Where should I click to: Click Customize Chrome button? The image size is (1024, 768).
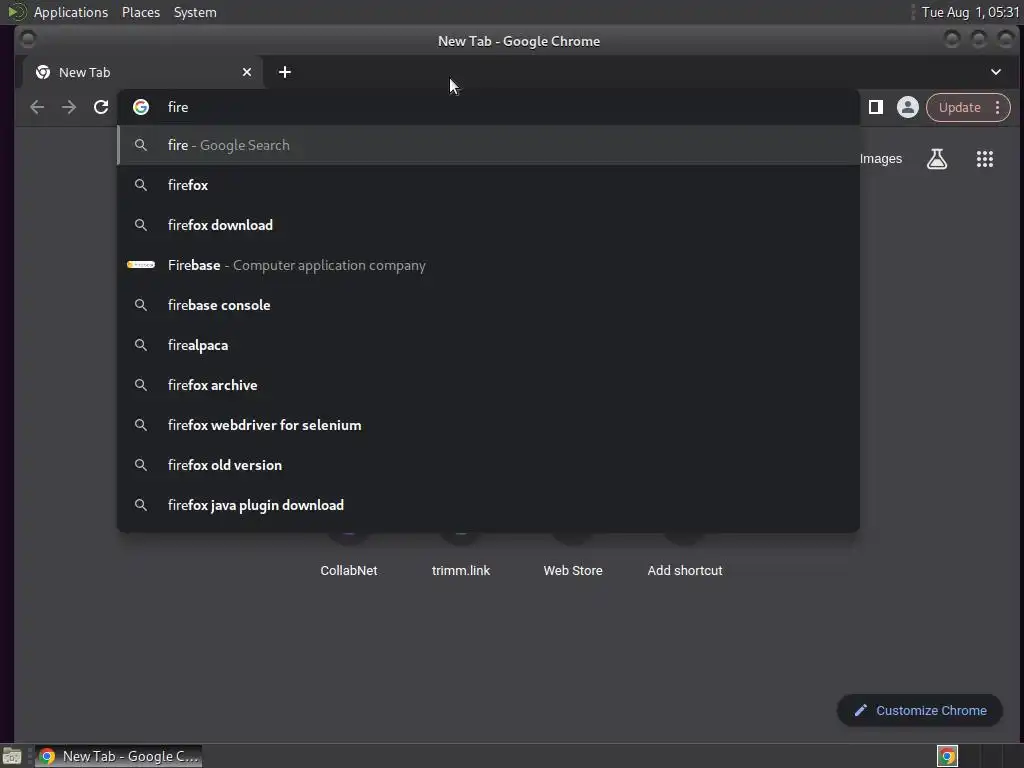(x=920, y=710)
